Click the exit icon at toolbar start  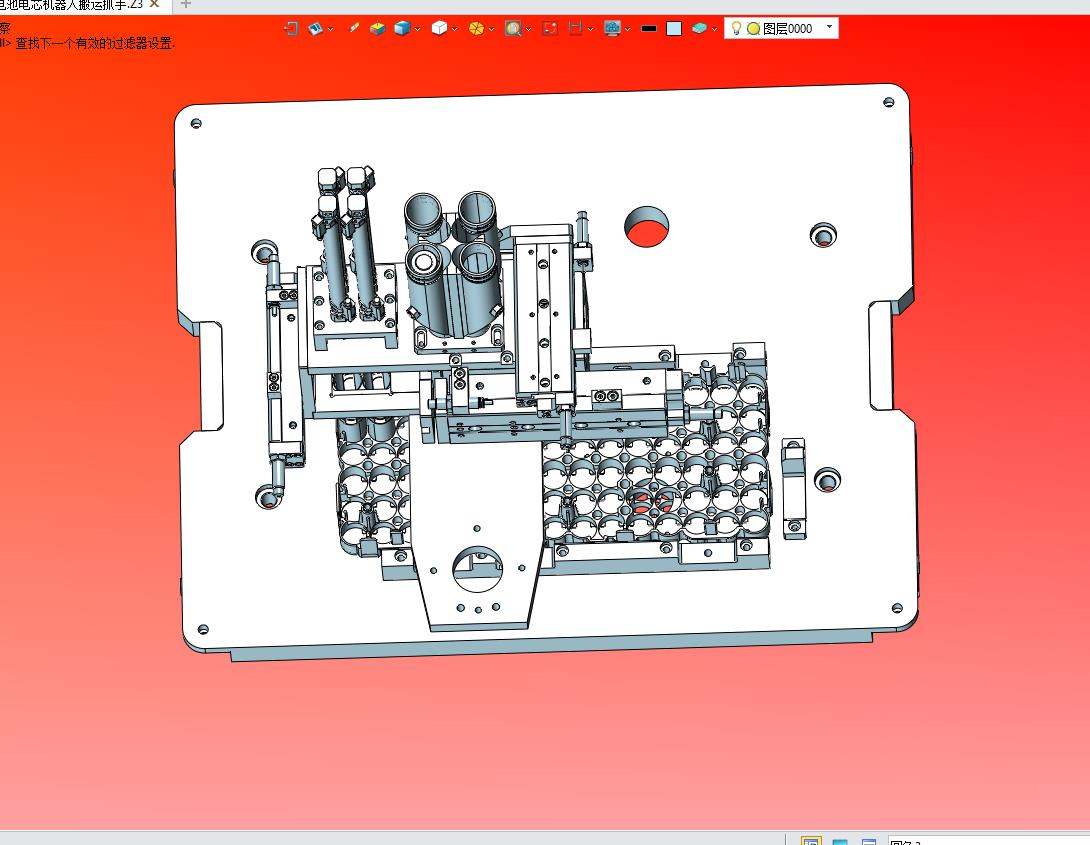point(291,28)
